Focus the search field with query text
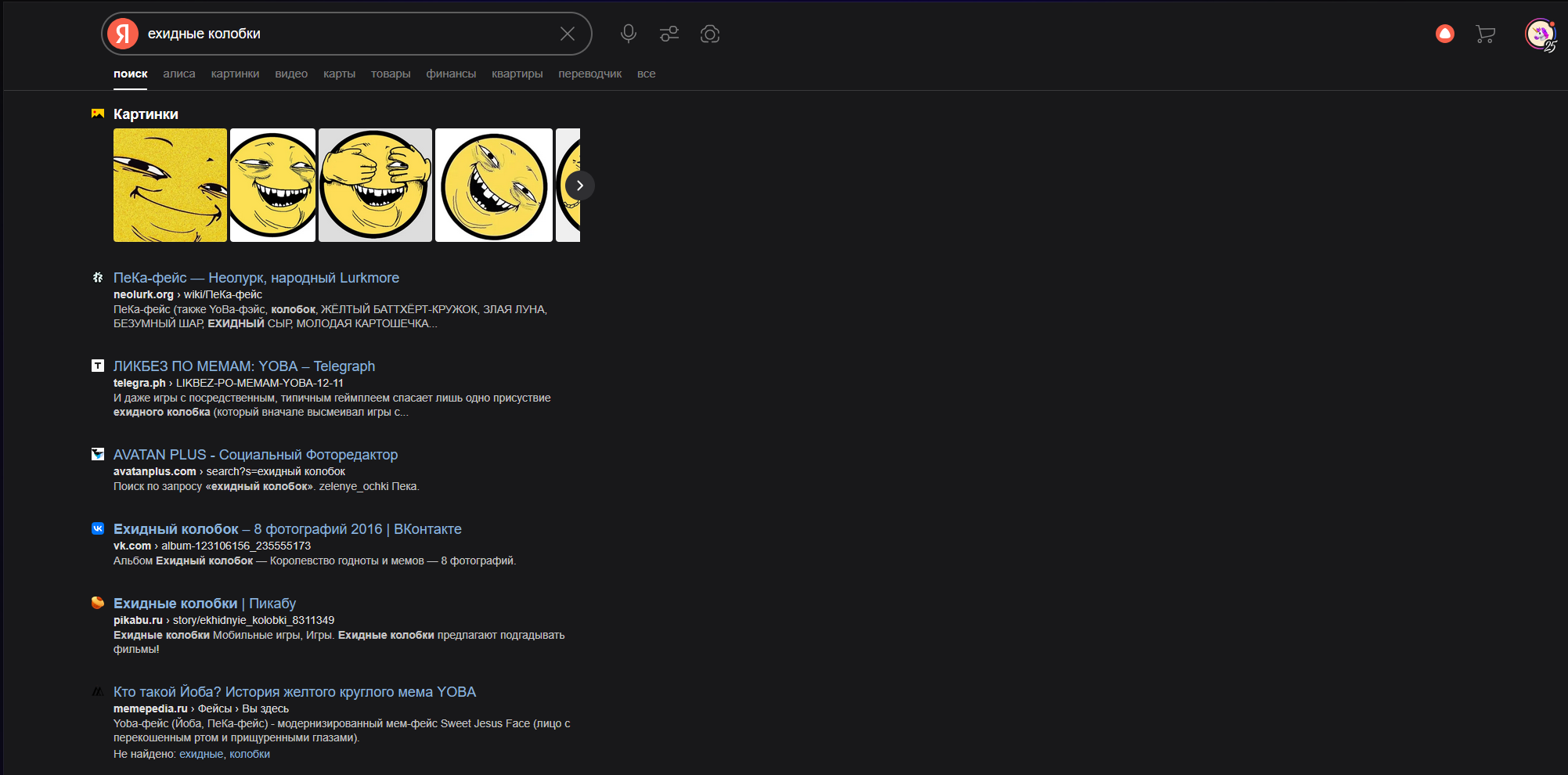1568x775 pixels. pyautogui.click(x=348, y=34)
